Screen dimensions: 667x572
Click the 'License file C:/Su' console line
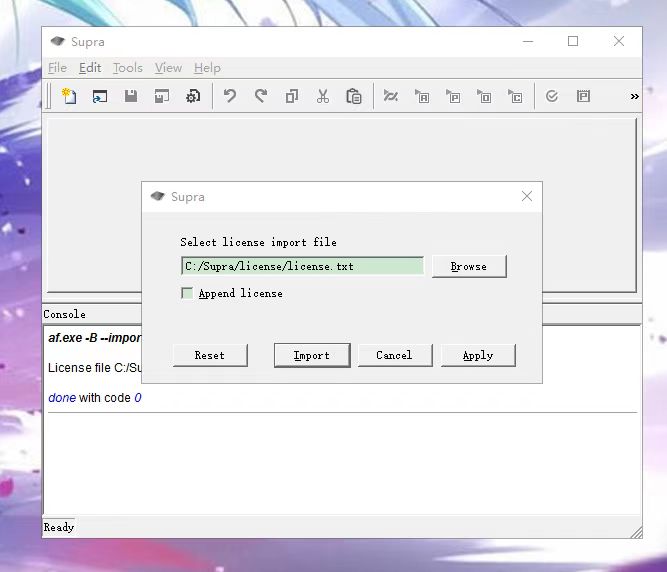pyautogui.click(x=94, y=367)
